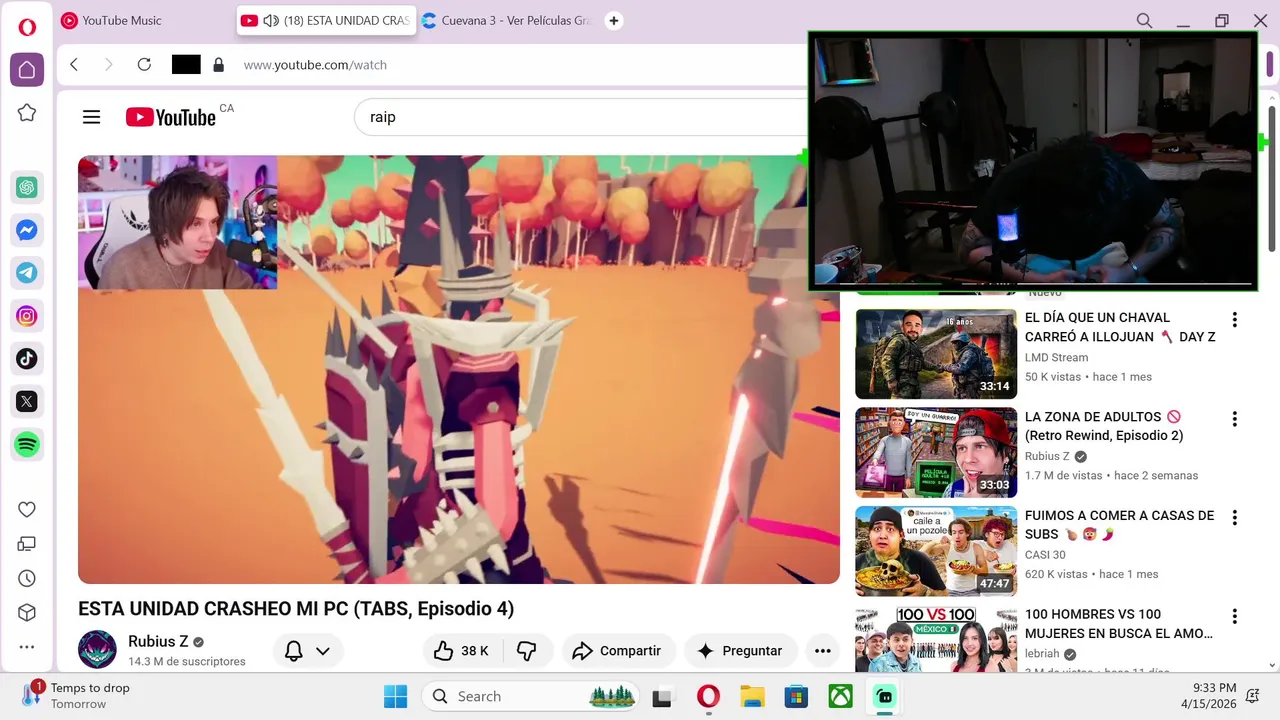1280x720 pixels.
Task: Open the lebriah channel link
Action: pos(1042,654)
